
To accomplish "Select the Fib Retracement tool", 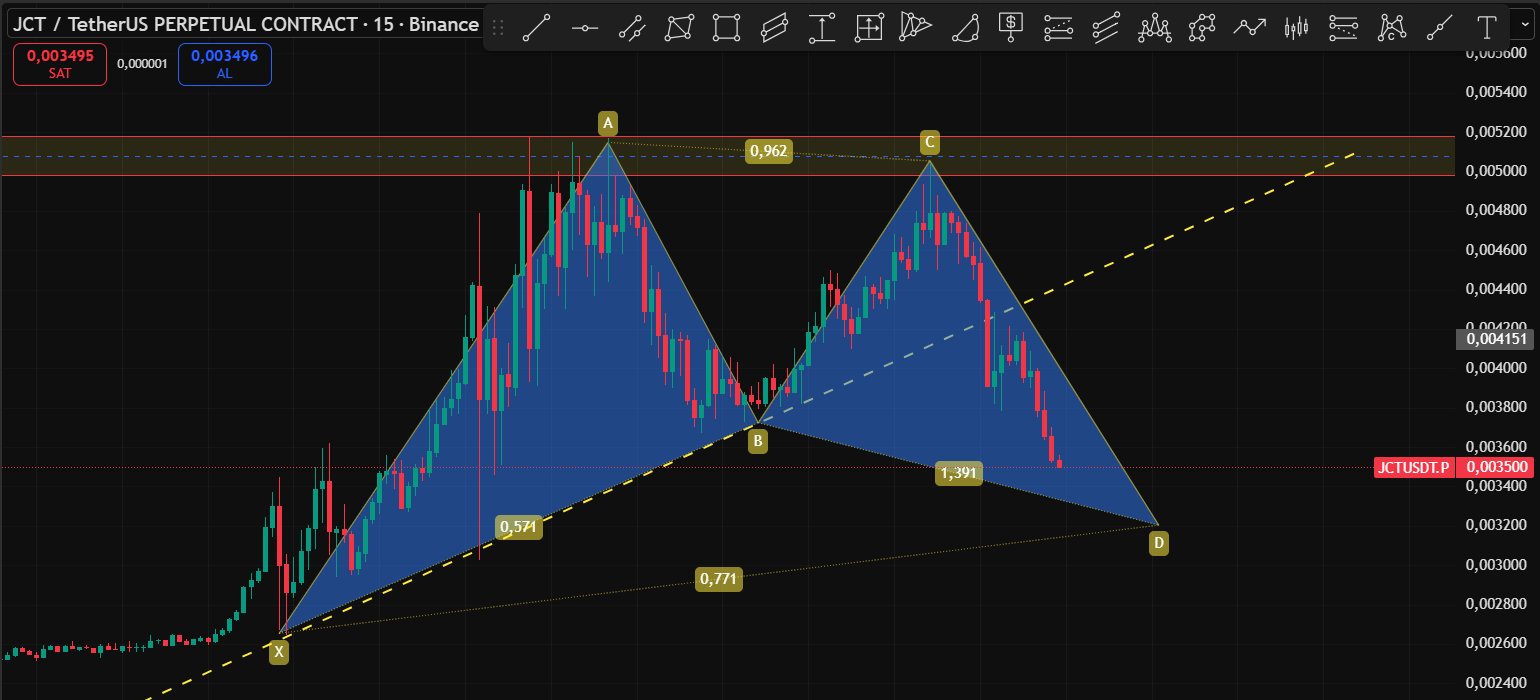I will (x=1058, y=27).
